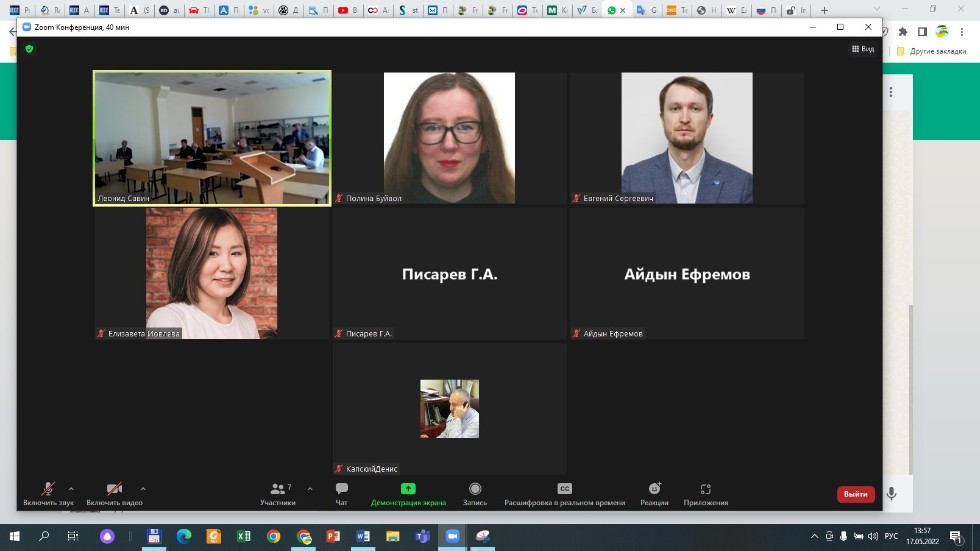
Task: Click the green encryption shield icon
Action: click(29, 48)
